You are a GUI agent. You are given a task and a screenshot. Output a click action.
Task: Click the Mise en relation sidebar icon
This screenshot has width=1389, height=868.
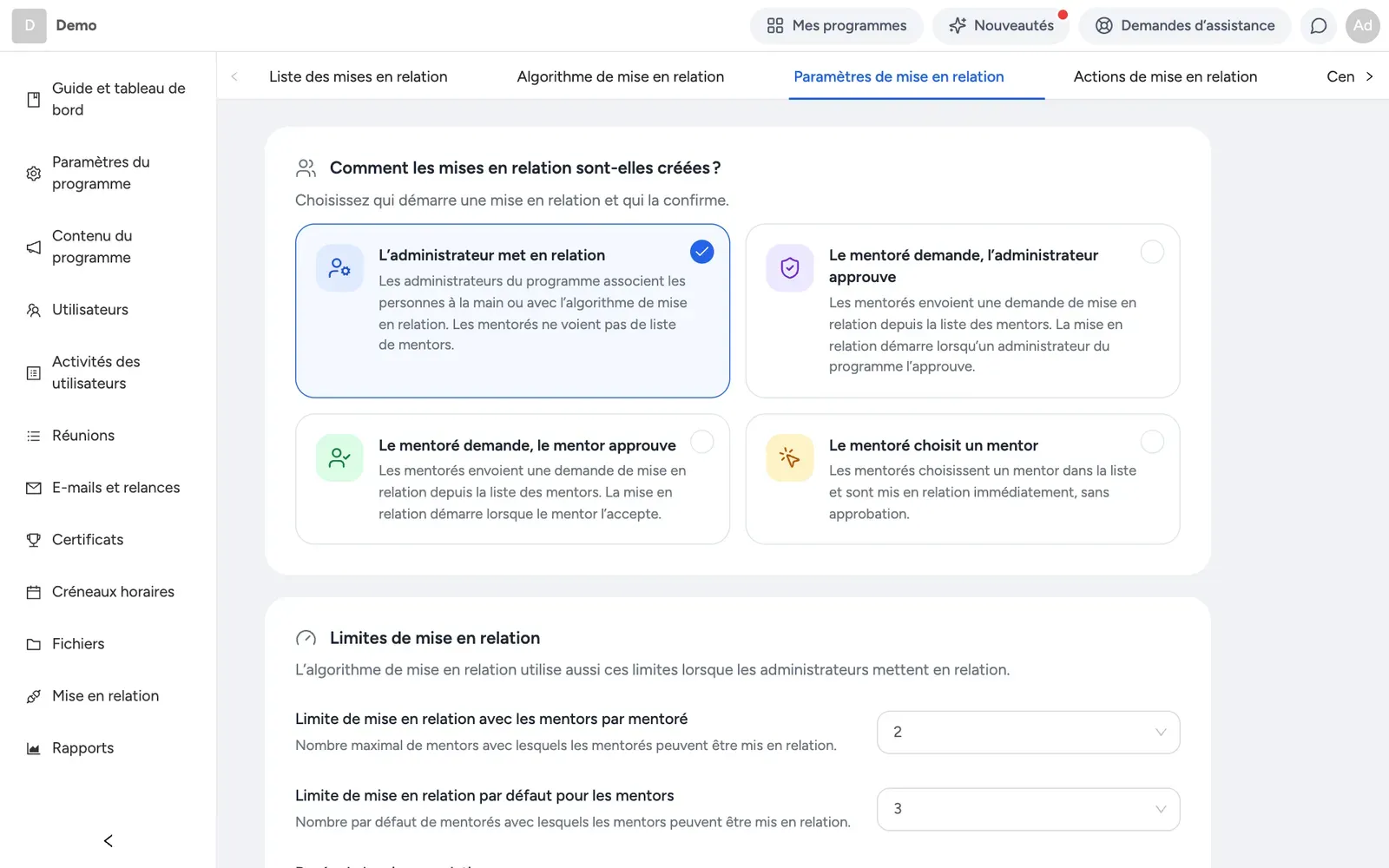click(x=34, y=696)
